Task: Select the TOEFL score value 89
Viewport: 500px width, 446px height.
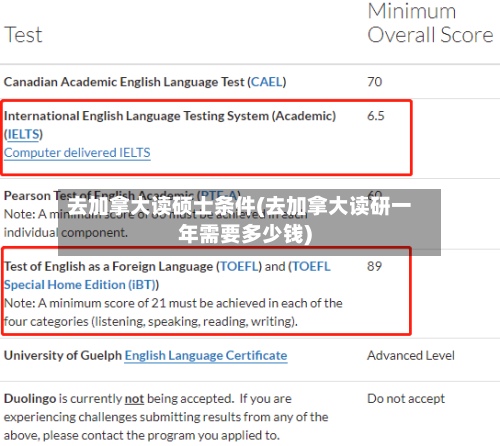Action: [x=374, y=266]
